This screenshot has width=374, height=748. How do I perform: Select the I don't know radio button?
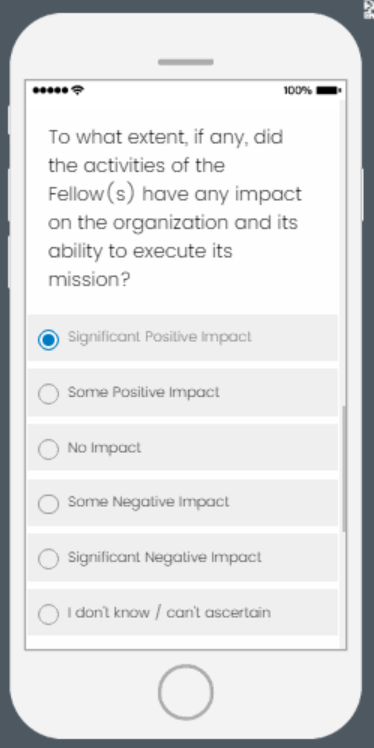point(48,614)
